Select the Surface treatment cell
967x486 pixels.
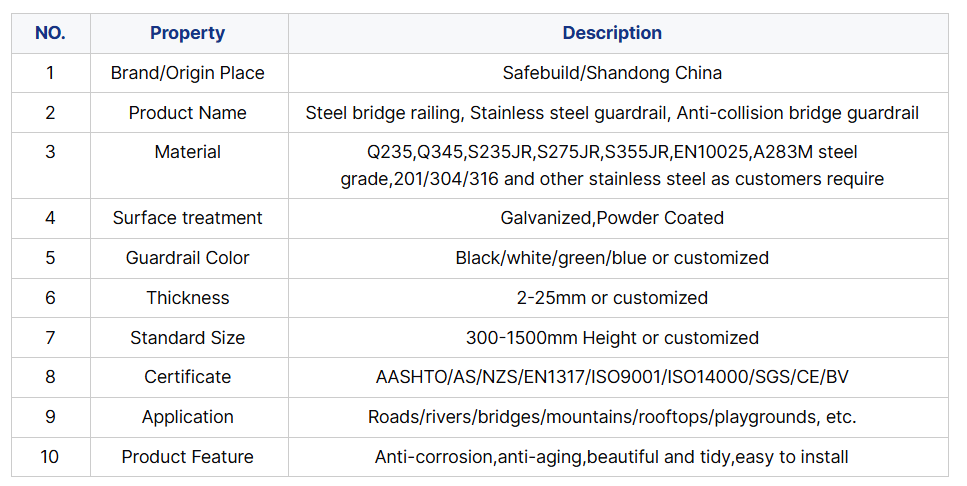click(x=188, y=218)
